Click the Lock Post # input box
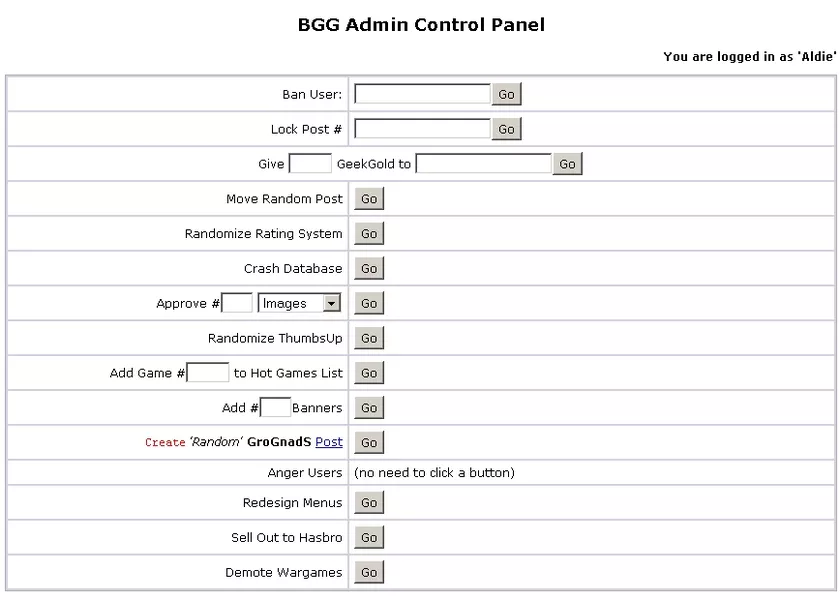The image size is (840, 600). pyautogui.click(x=422, y=129)
